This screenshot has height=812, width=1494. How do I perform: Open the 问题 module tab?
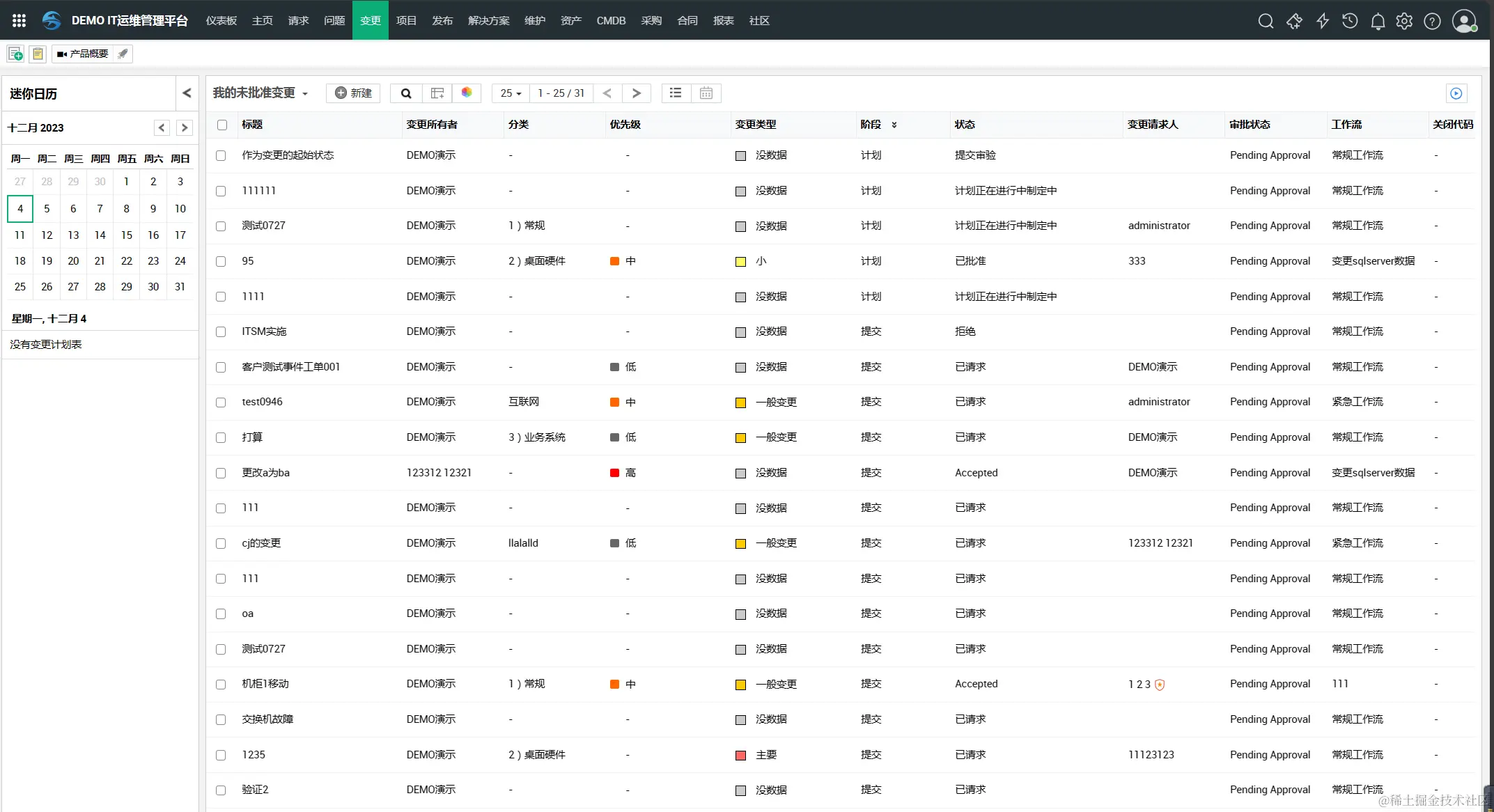(x=334, y=21)
